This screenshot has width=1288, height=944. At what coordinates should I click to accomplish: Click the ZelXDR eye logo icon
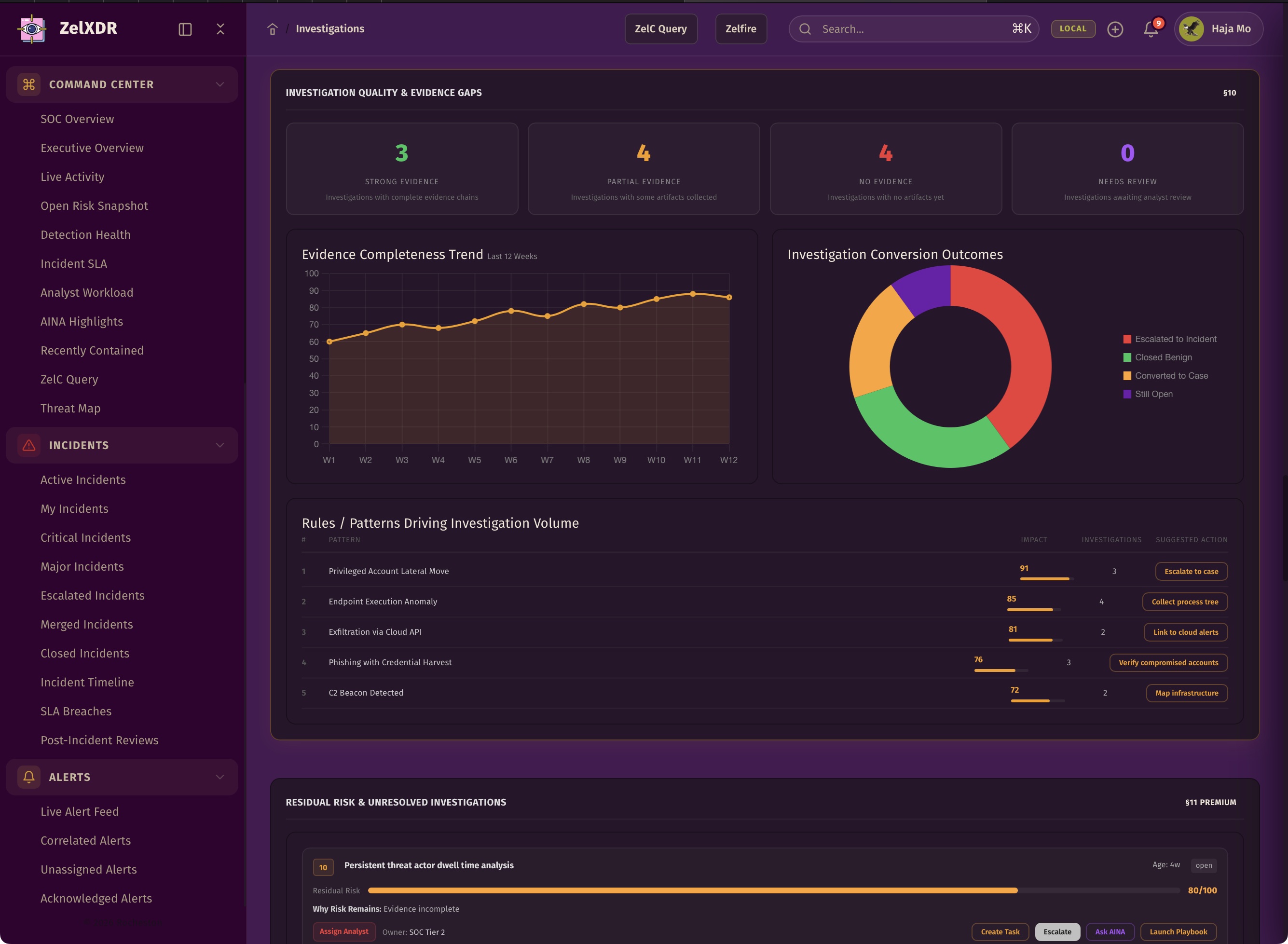(x=32, y=28)
